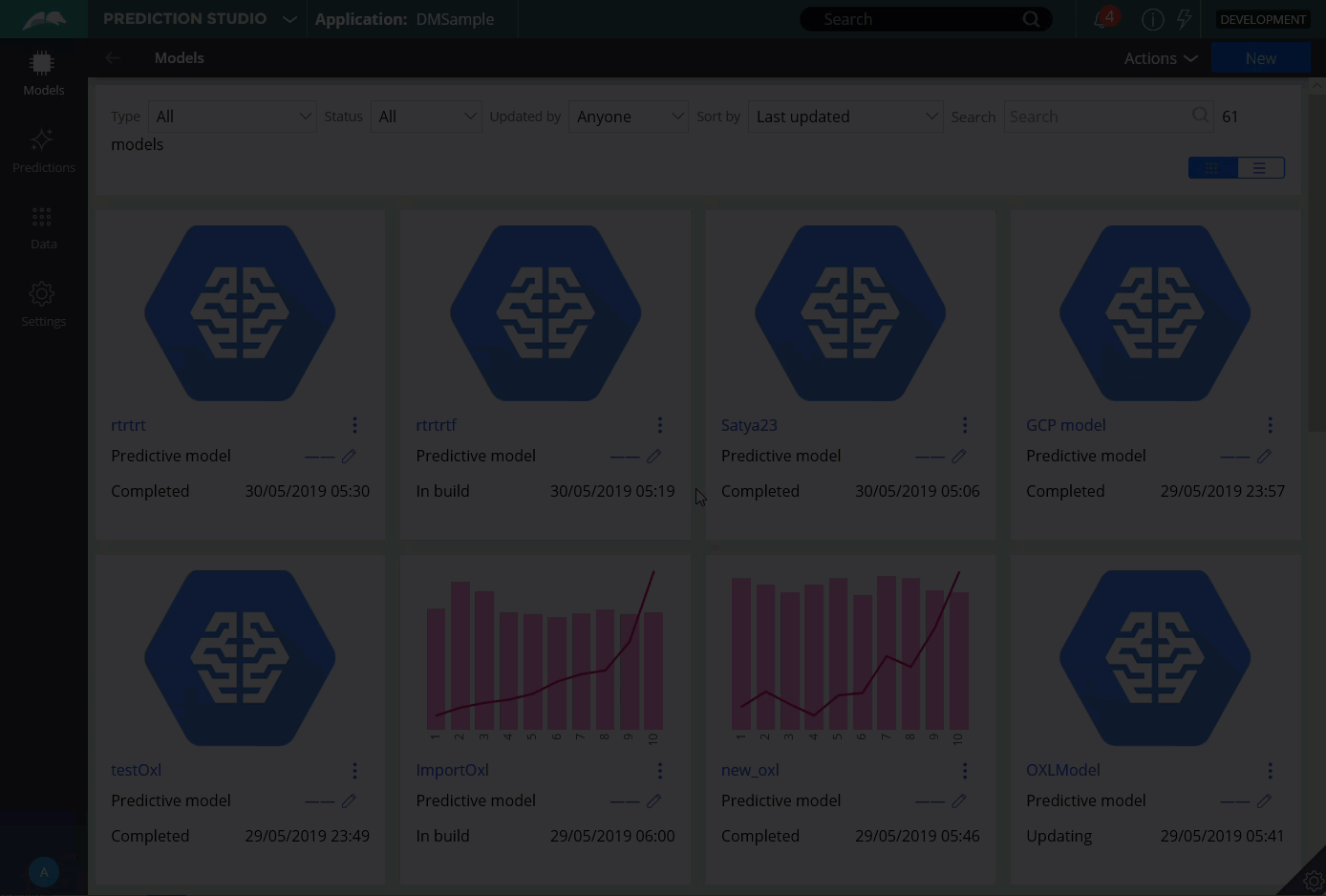This screenshot has height=896, width=1326.
Task: Open the Sort by Last updated dropdown
Action: pyautogui.click(x=845, y=117)
